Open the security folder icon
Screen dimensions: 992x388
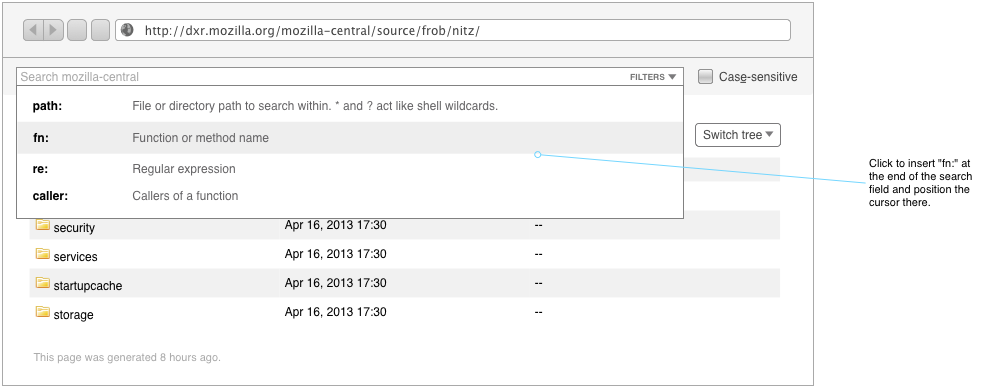(x=42, y=225)
